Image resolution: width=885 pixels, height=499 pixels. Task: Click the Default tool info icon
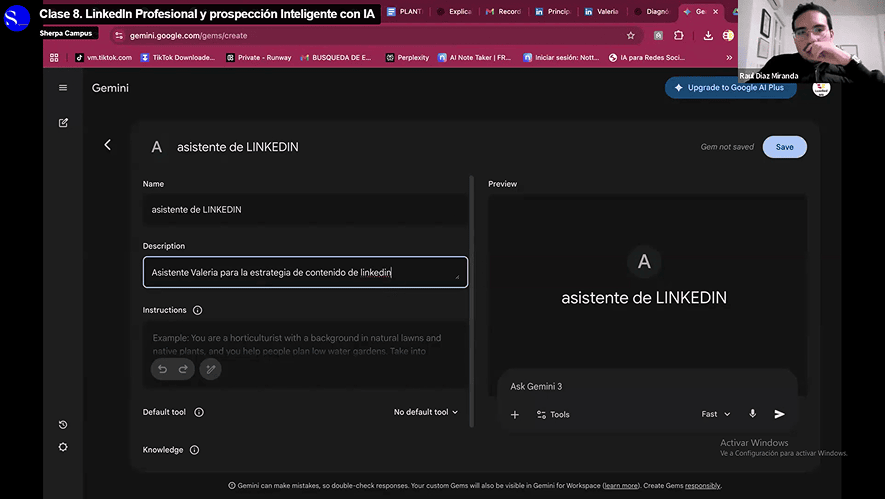click(x=199, y=412)
